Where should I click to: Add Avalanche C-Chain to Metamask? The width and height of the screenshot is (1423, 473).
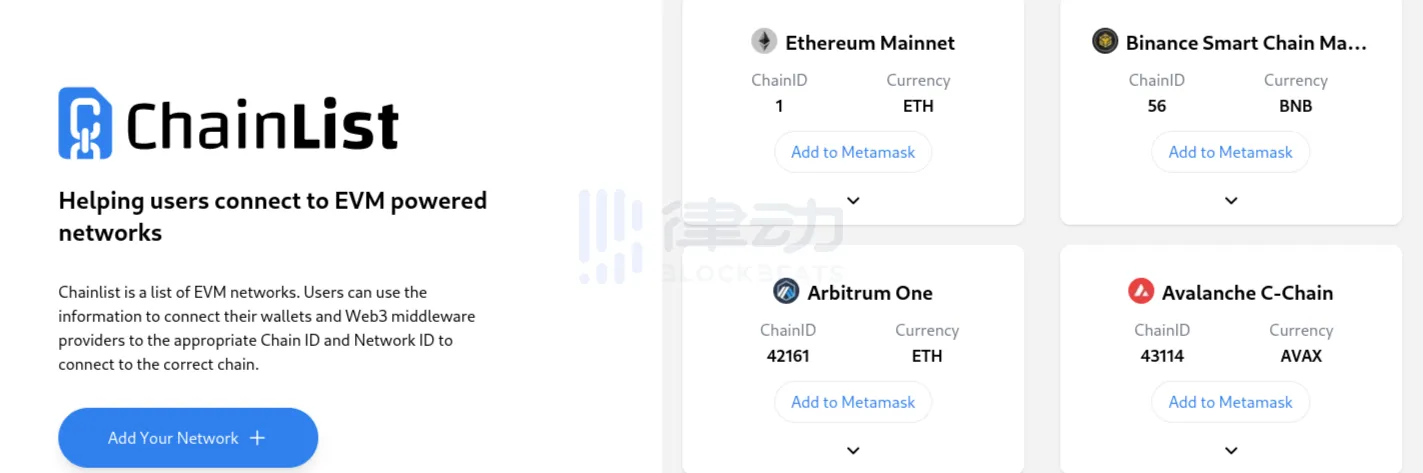[1231, 402]
